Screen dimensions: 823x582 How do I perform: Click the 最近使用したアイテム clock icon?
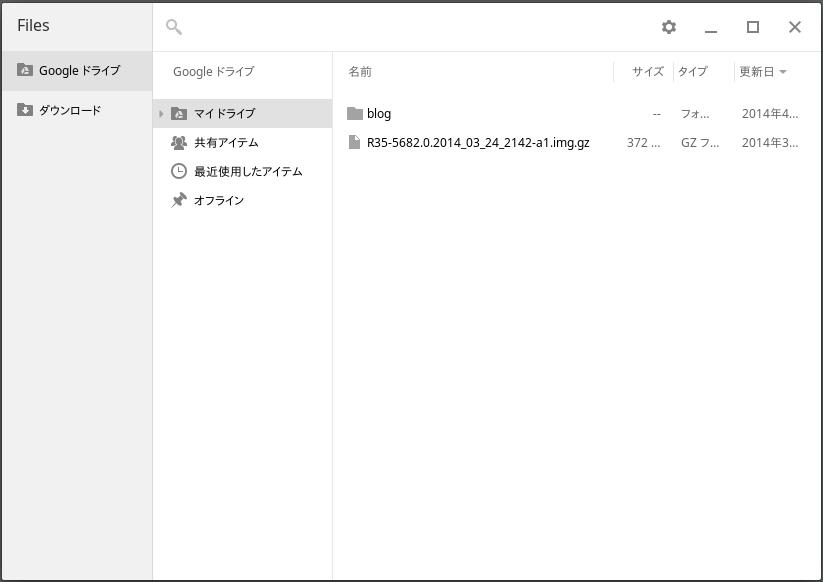click(x=179, y=171)
